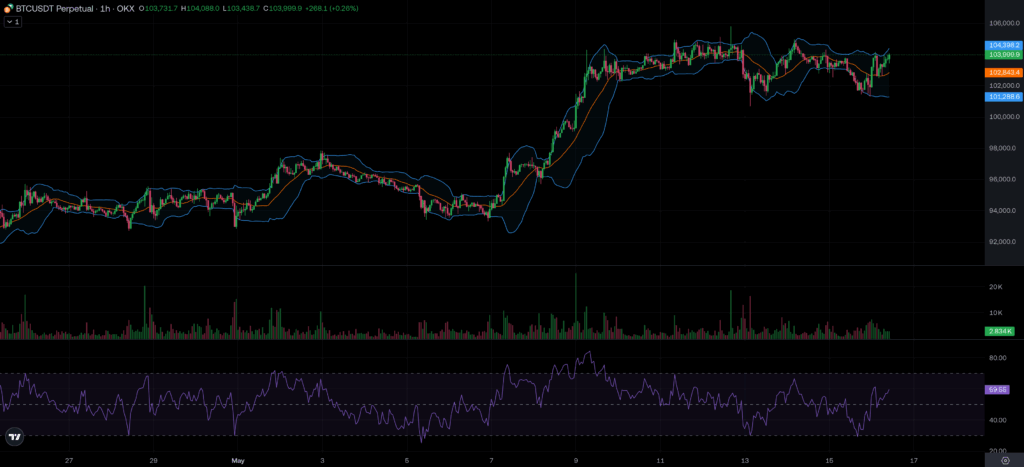
Task: Click the green +268.1 (+0.26%) change value
Action: [x=330, y=8]
